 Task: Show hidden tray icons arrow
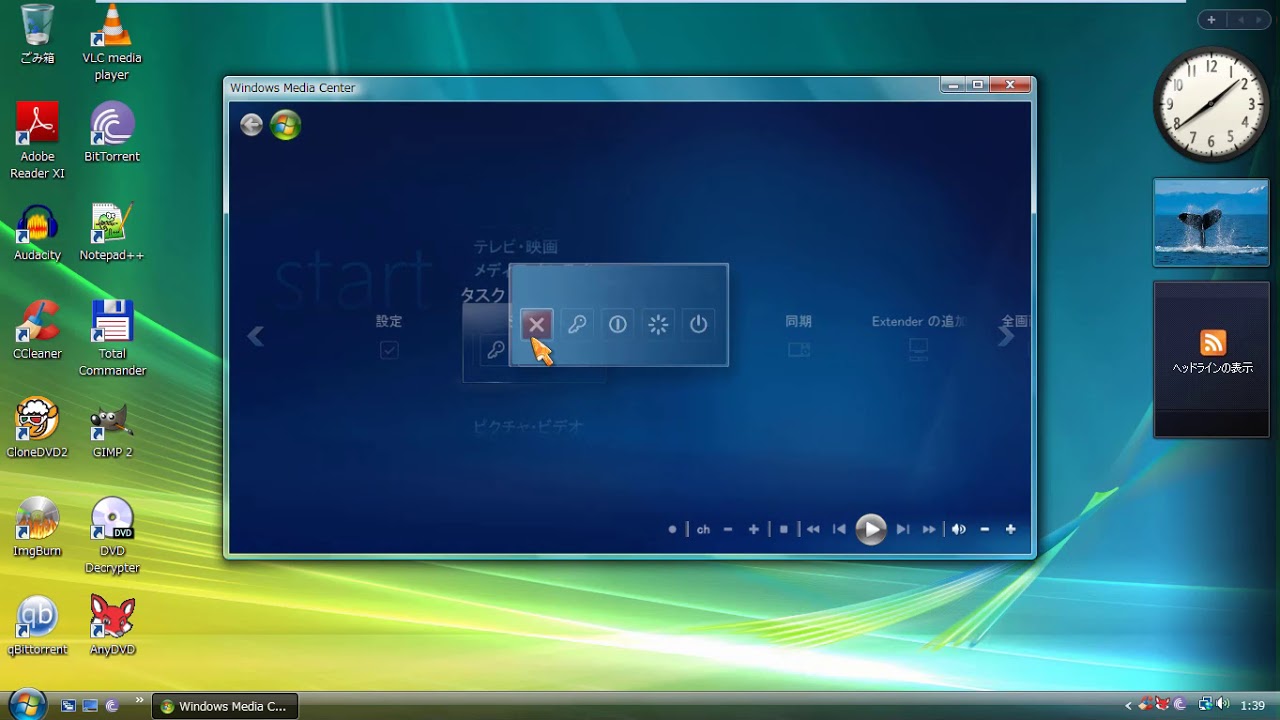point(1129,706)
